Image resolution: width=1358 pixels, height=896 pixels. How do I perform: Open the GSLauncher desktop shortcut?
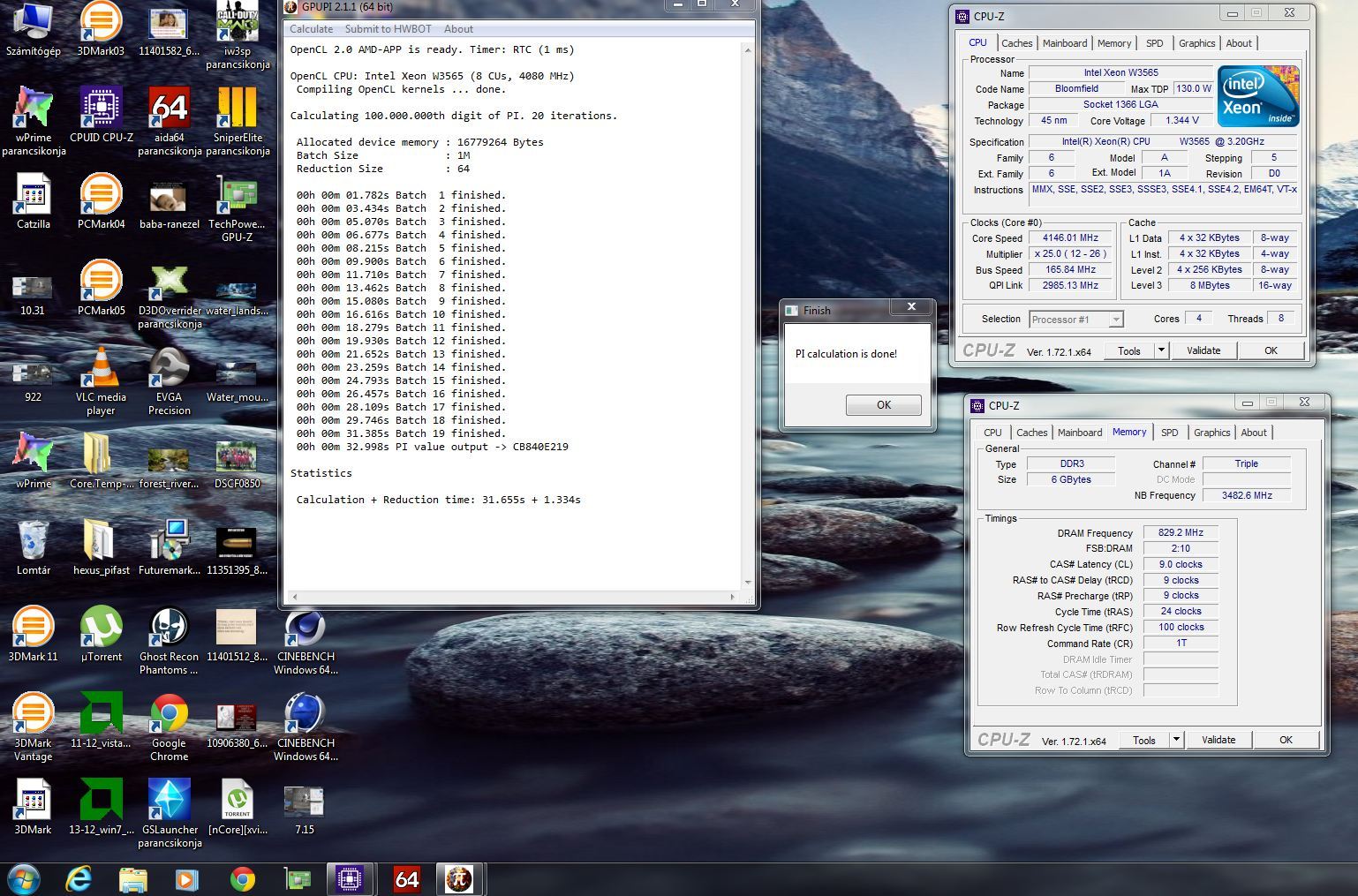point(170,813)
